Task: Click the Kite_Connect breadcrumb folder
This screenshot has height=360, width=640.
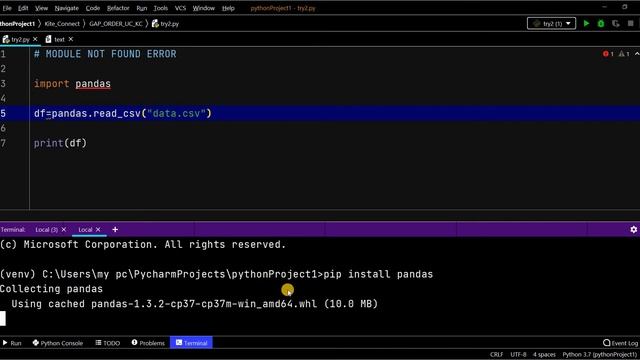Action: [x=62, y=24]
